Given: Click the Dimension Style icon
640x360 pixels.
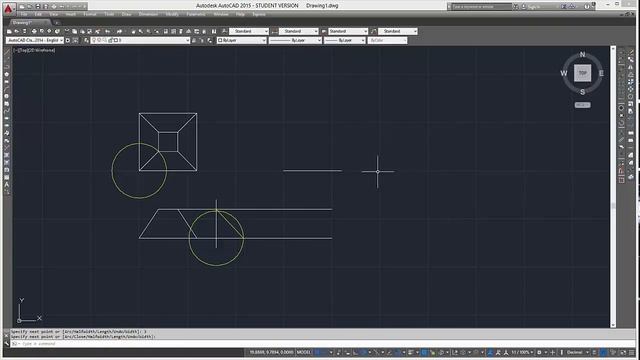Looking at the screenshot, I should point(274,31).
